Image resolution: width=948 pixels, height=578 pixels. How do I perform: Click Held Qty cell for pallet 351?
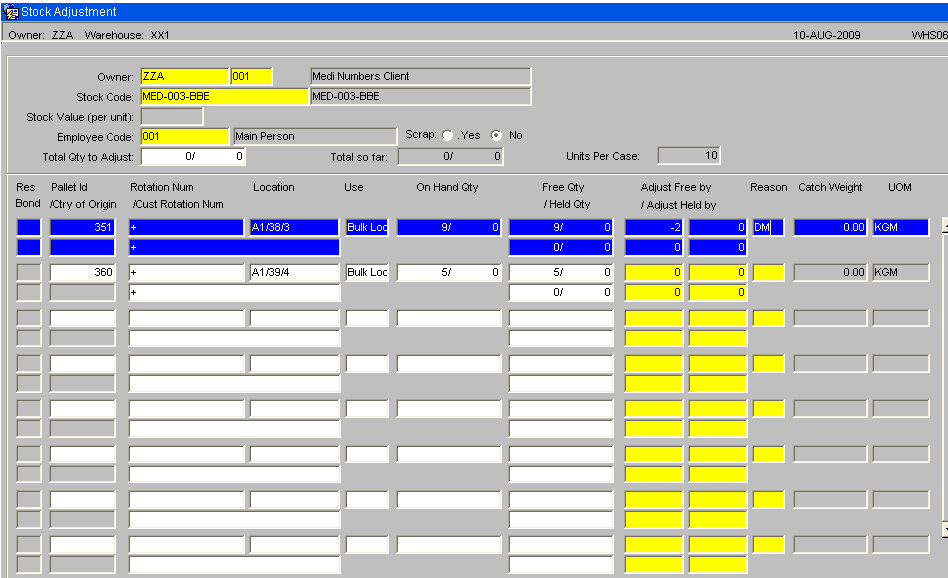[x=561, y=247]
